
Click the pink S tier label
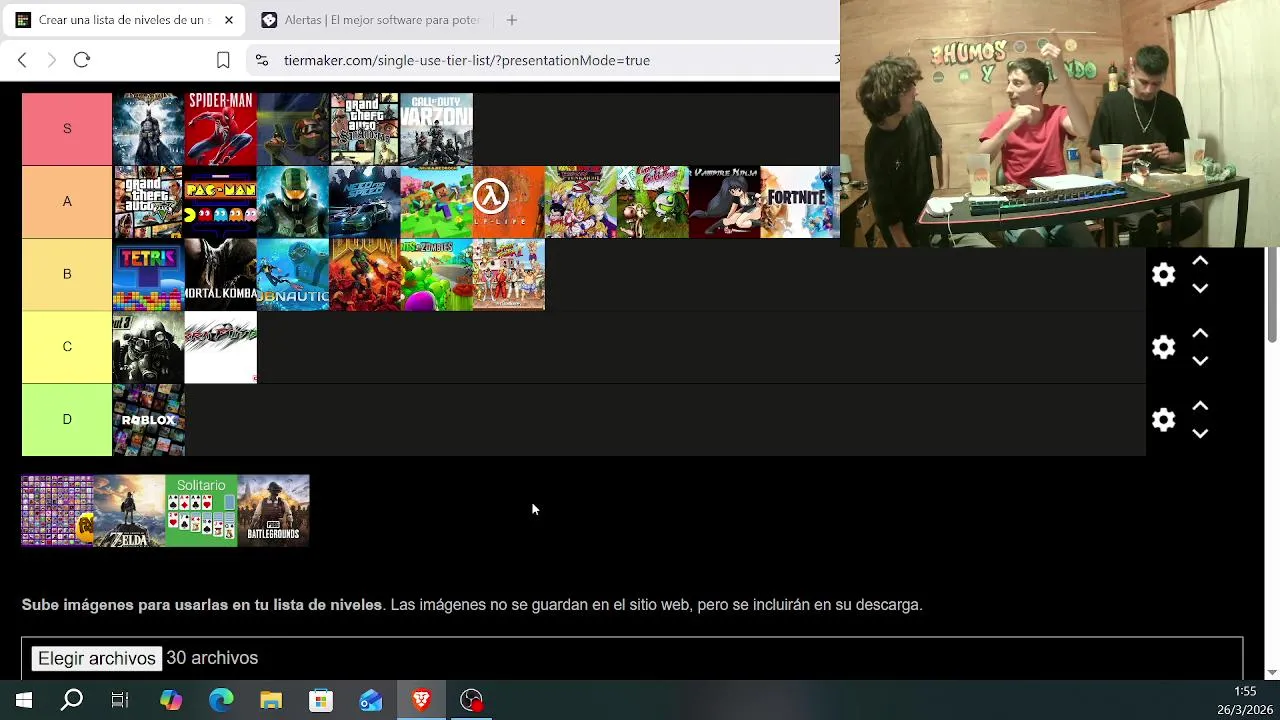pyautogui.click(x=67, y=129)
